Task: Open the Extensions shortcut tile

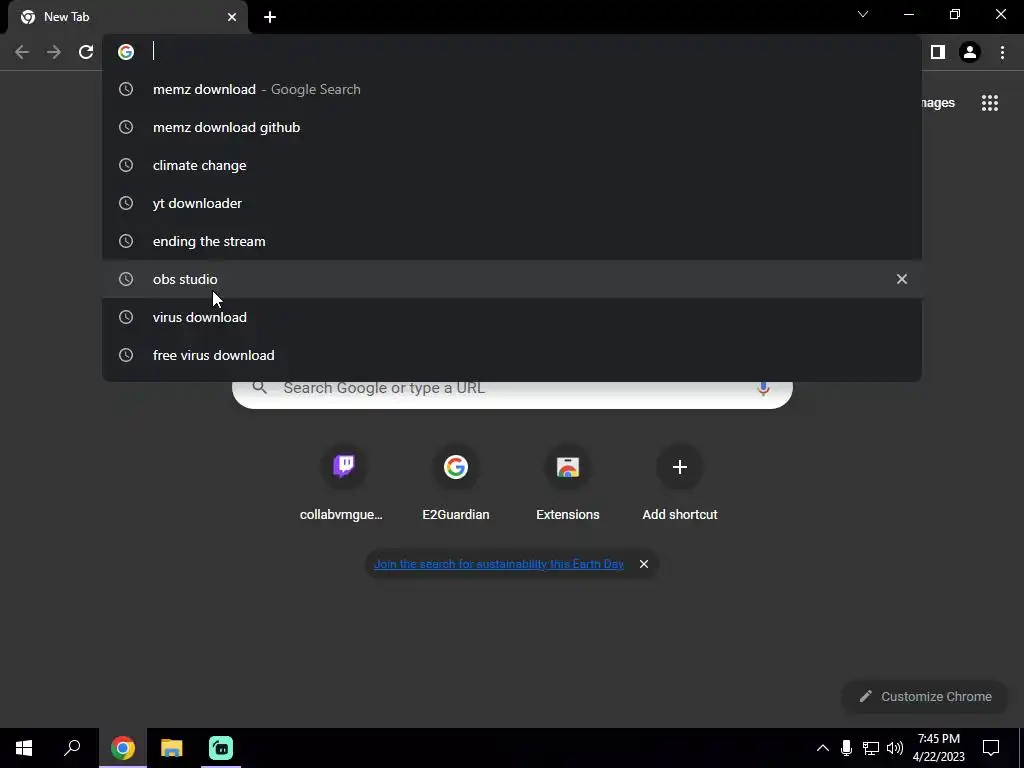Action: tap(568, 483)
